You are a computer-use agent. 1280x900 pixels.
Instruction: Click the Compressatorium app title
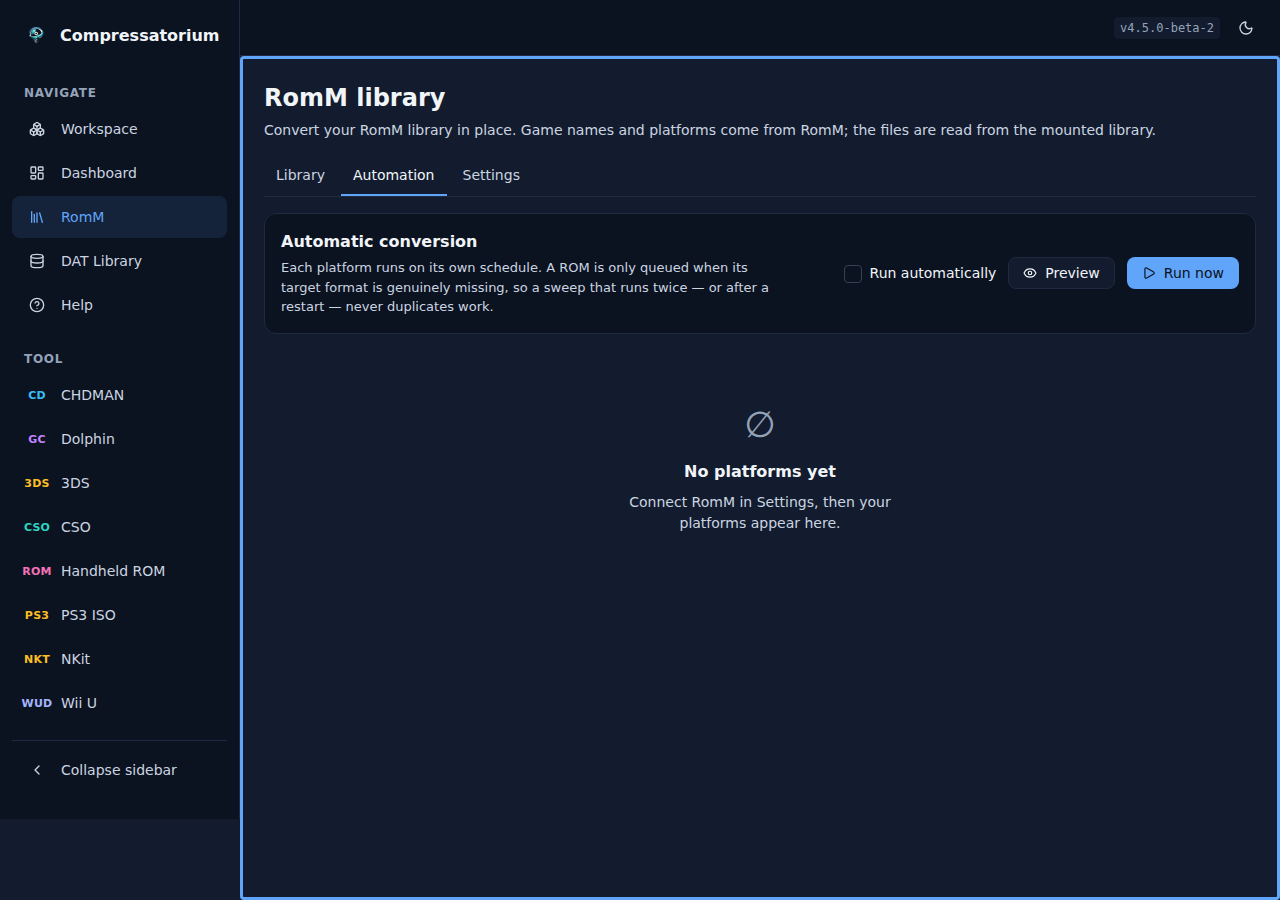click(x=139, y=35)
